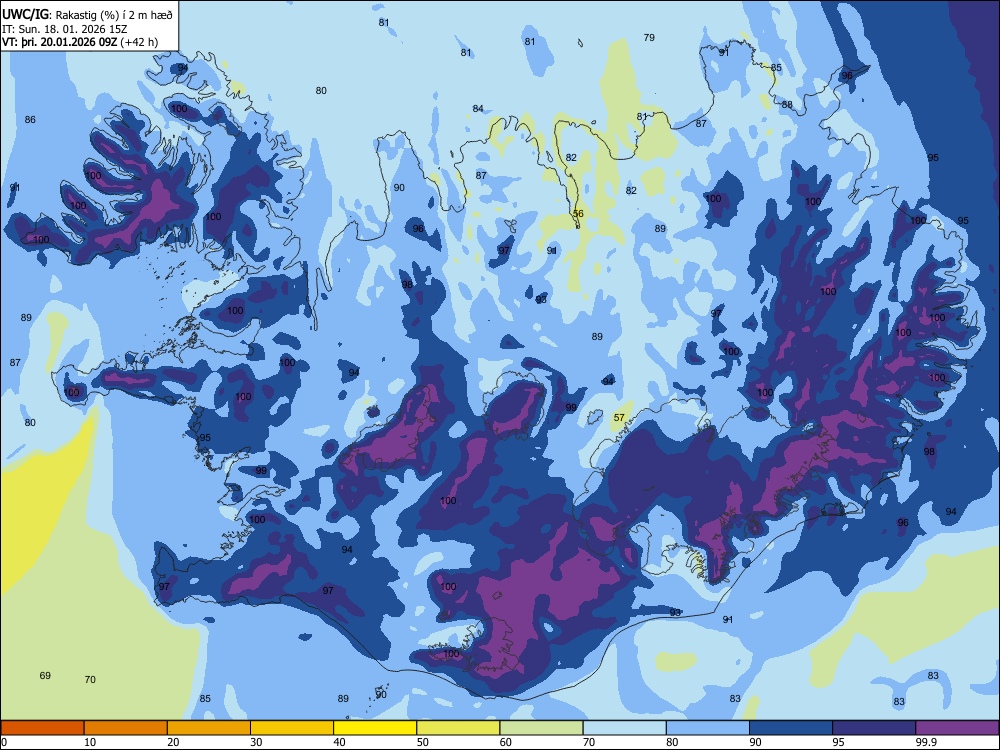Click the humidity value '88' on the map
Viewport: 1000px width, 750px height.
tap(787, 105)
